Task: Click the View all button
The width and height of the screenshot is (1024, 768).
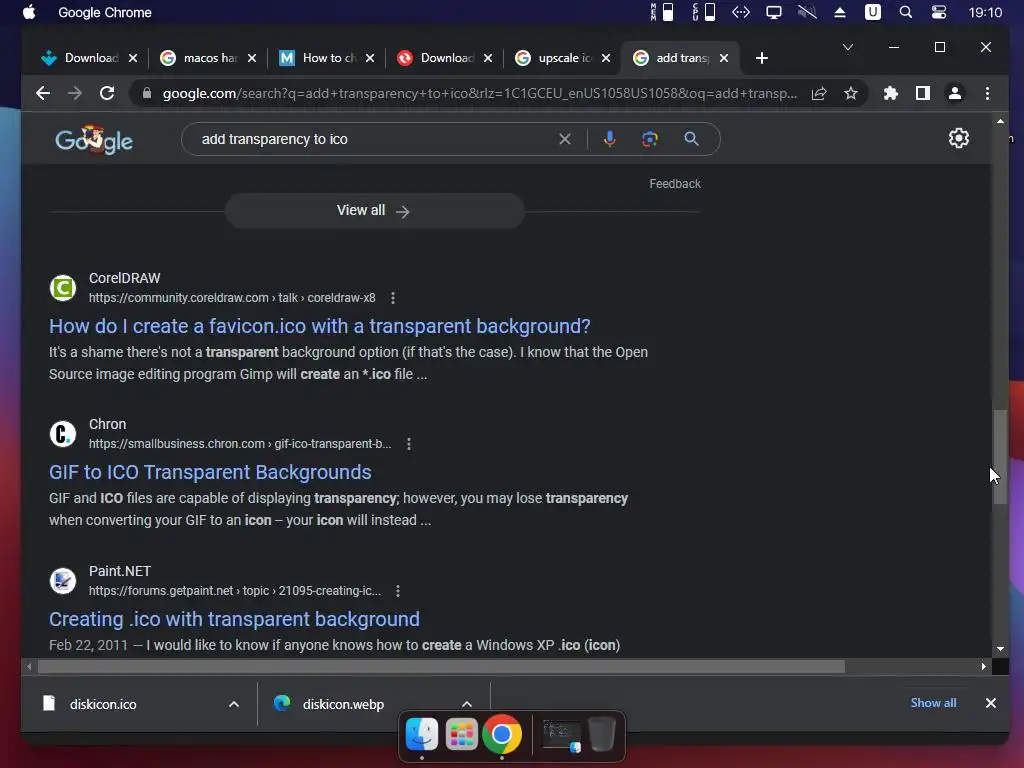Action: tap(374, 210)
